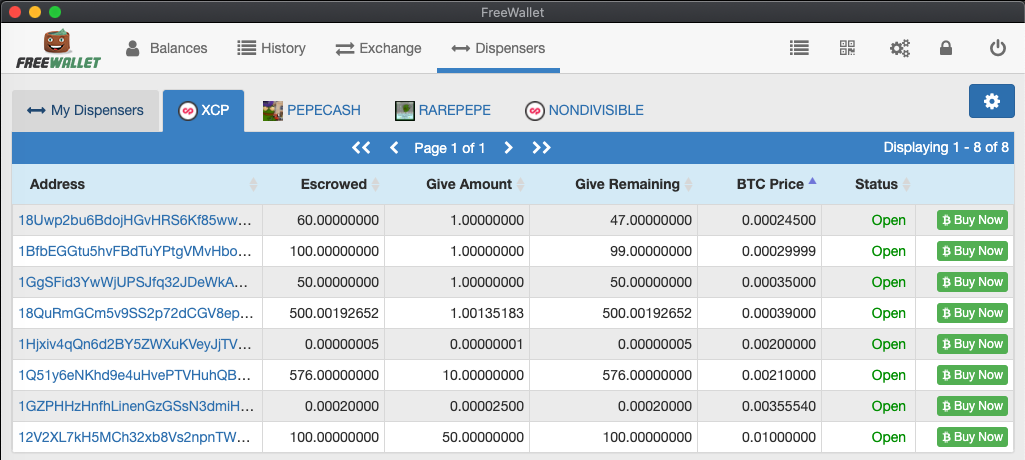The height and width of the screenshot is (460, 1025).
Task: Switch to My Dispensers tab
Action: (x=86, y=110)
